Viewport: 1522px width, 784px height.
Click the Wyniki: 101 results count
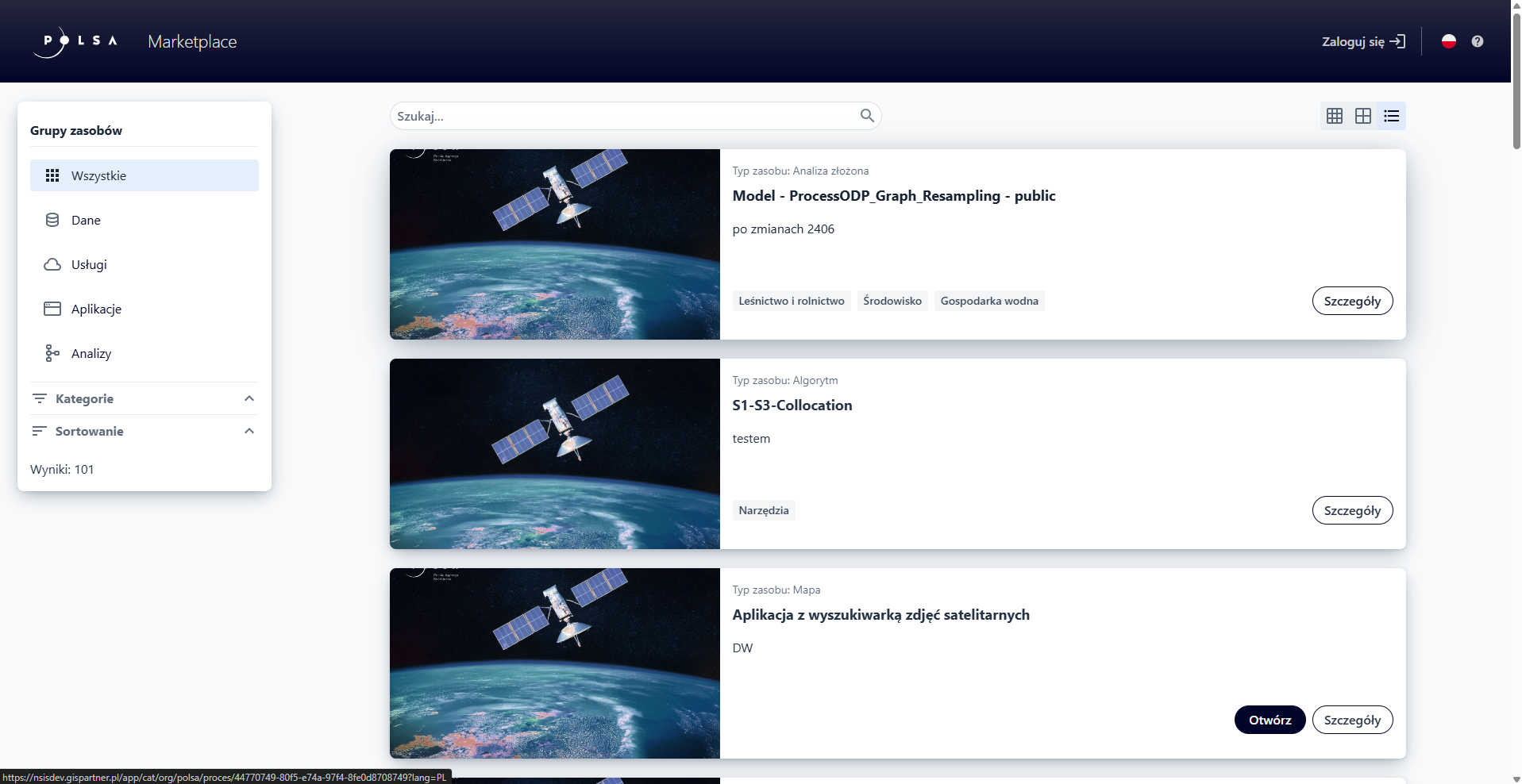(62, 469)
